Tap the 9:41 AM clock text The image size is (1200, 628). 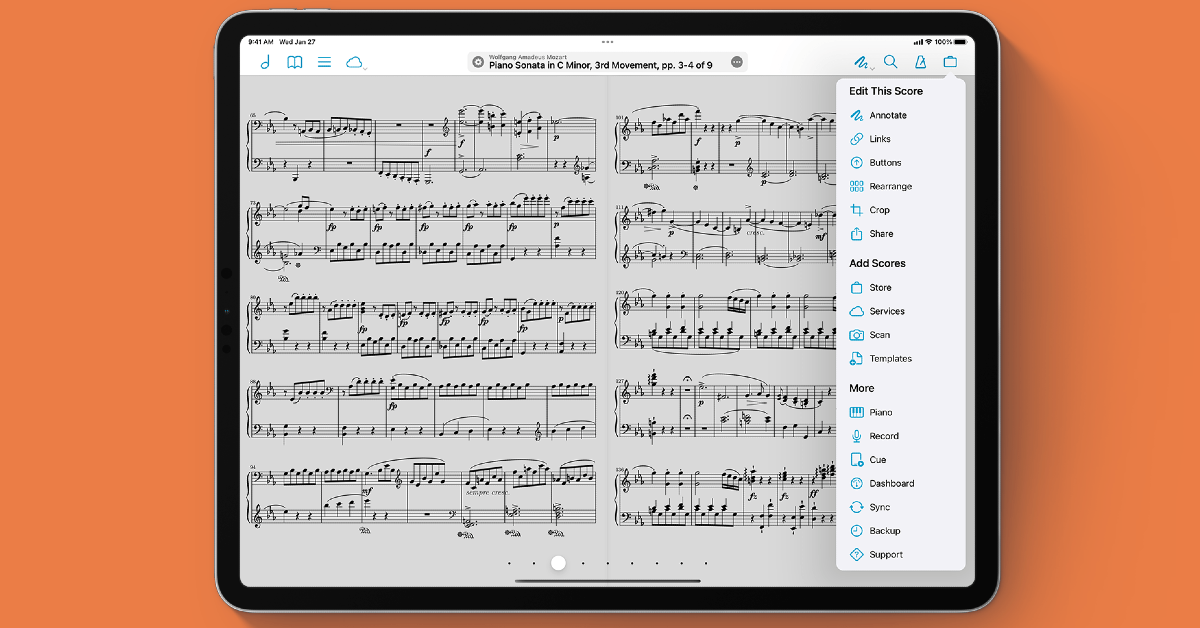(x=260, y=42)
